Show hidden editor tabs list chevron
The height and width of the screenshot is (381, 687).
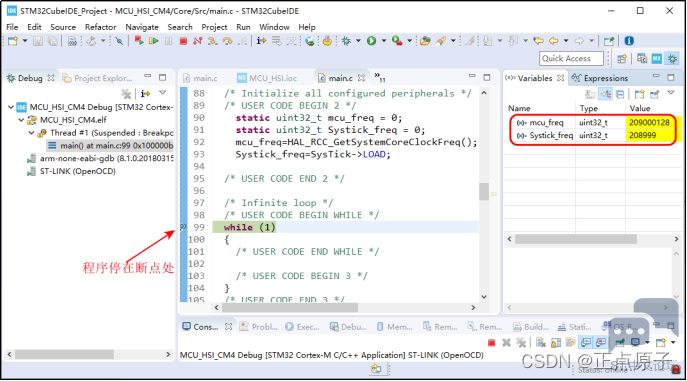point(379,78)
